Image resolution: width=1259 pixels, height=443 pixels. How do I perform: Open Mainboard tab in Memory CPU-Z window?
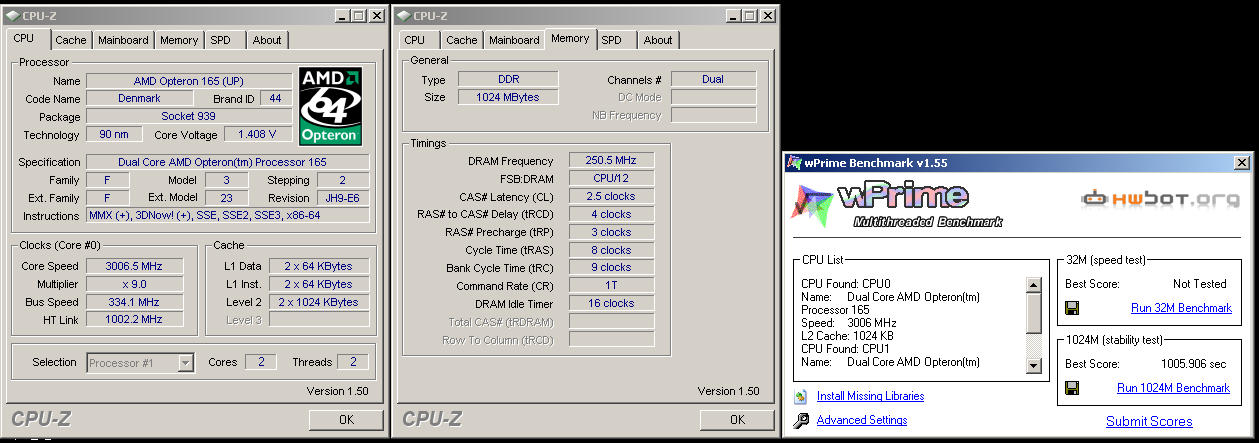coord(515,40)
